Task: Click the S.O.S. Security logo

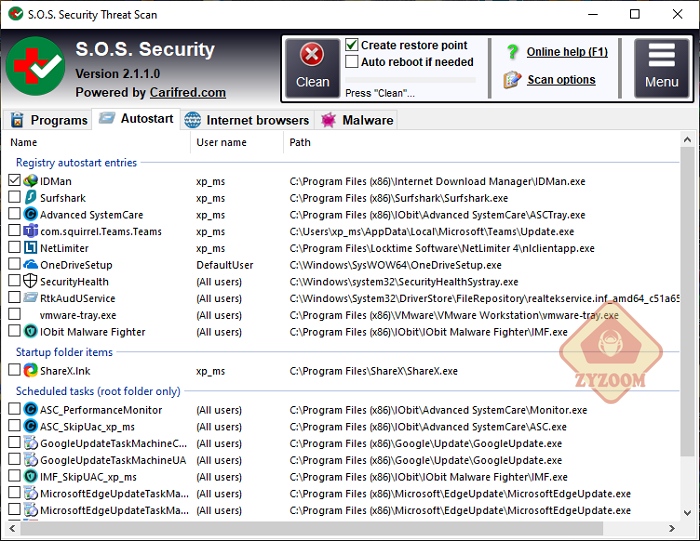Action: [x=35, y=66]
